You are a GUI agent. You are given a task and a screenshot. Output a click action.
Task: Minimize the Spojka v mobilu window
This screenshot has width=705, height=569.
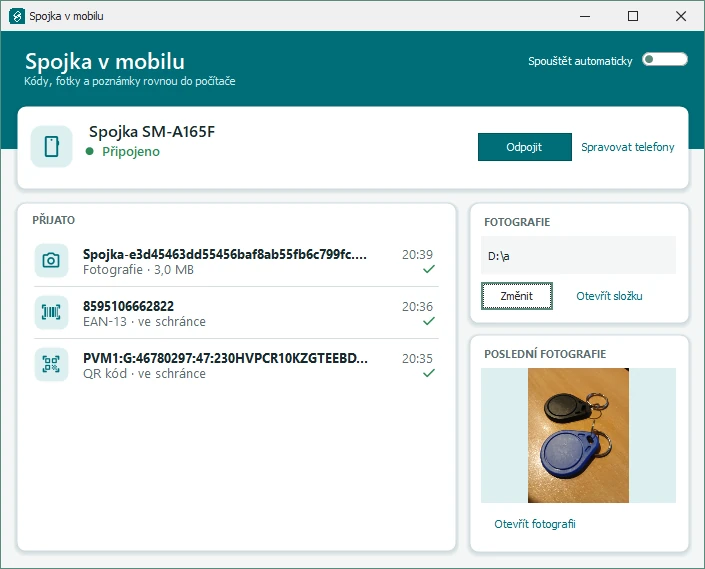[585, 16]
